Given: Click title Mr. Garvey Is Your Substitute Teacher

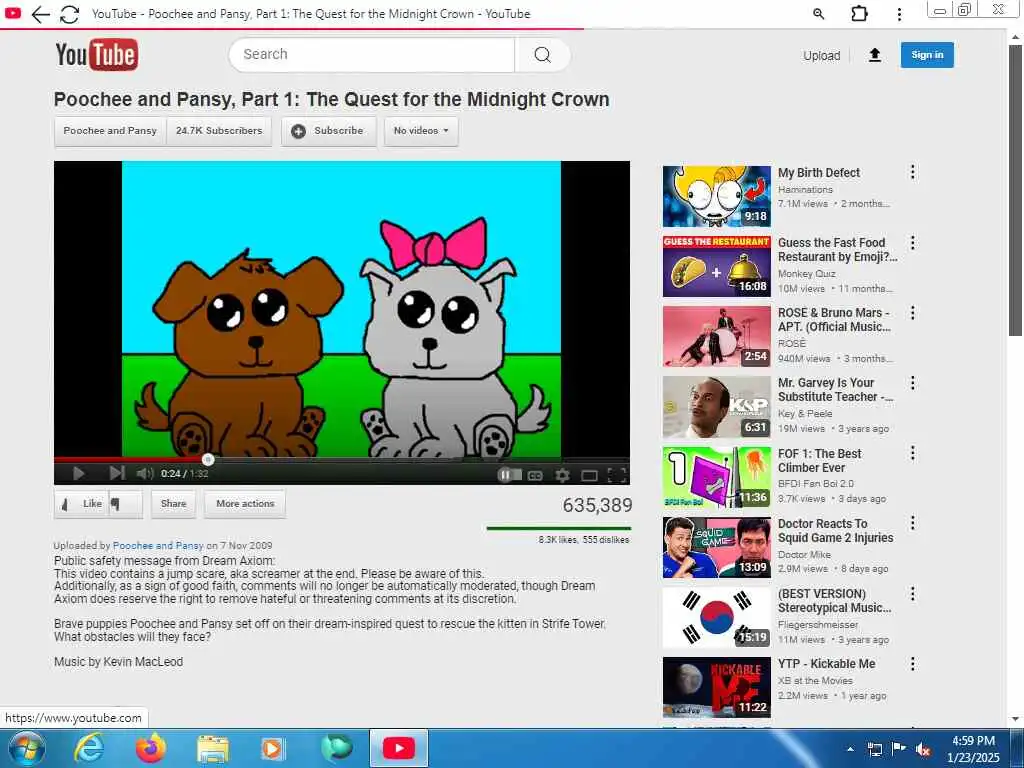Looking at the screenshot, I should (x=835, y=390).
